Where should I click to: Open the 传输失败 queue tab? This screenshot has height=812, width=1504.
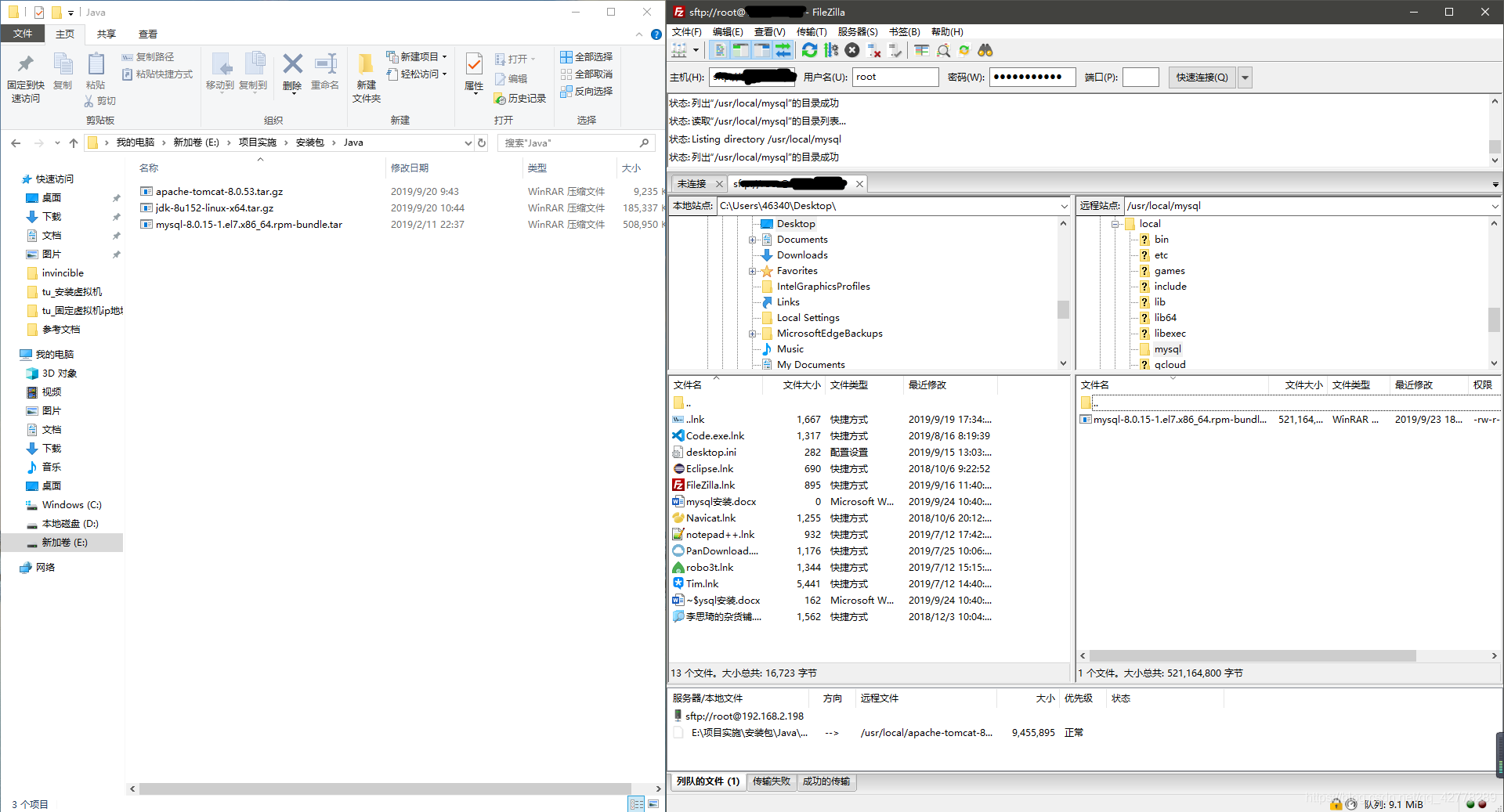pos(772,781)
